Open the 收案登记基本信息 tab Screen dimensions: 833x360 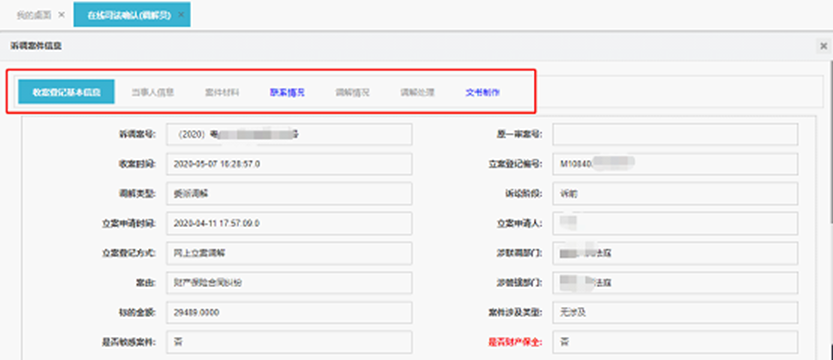point(66,92)
